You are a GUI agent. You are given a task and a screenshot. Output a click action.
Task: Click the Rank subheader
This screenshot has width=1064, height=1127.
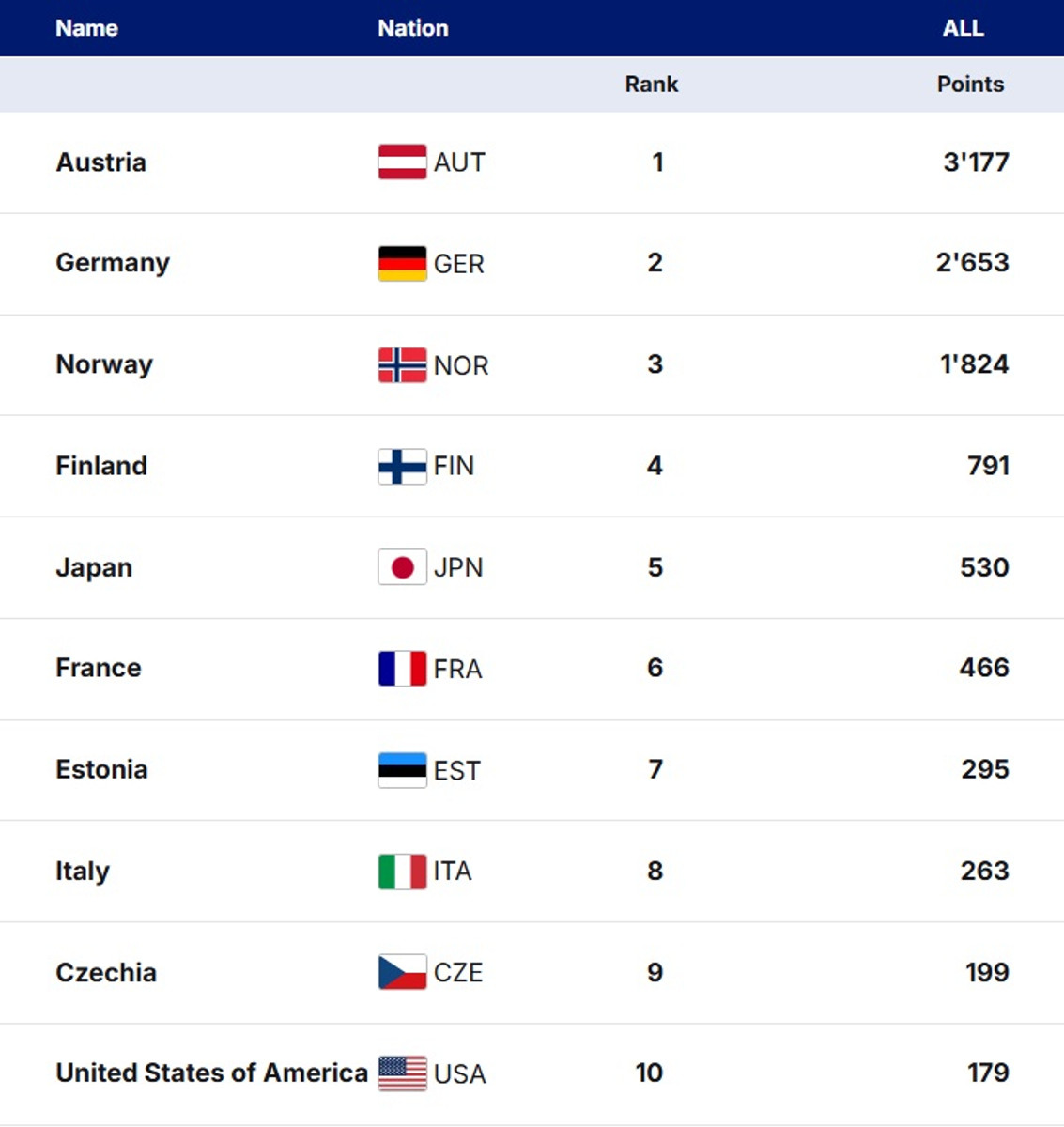652,85
